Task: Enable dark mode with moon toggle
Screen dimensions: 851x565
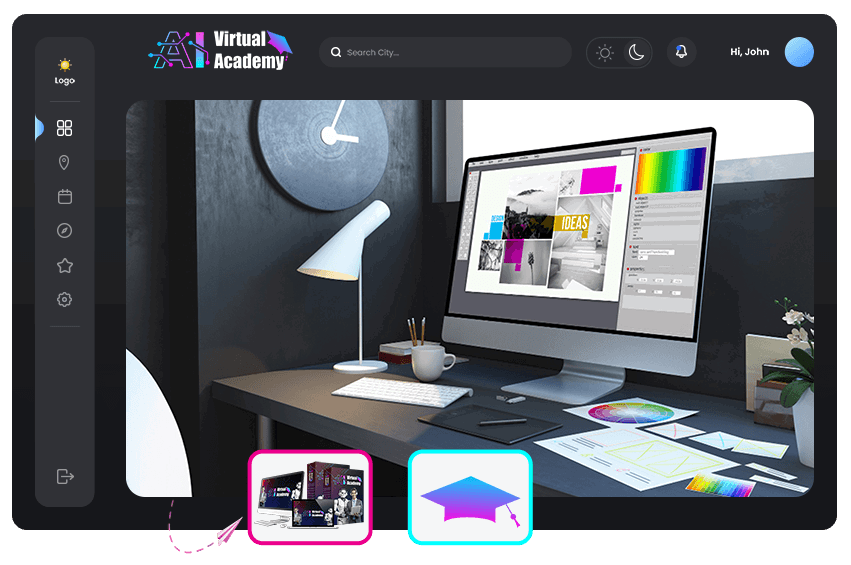Action: 636,53
